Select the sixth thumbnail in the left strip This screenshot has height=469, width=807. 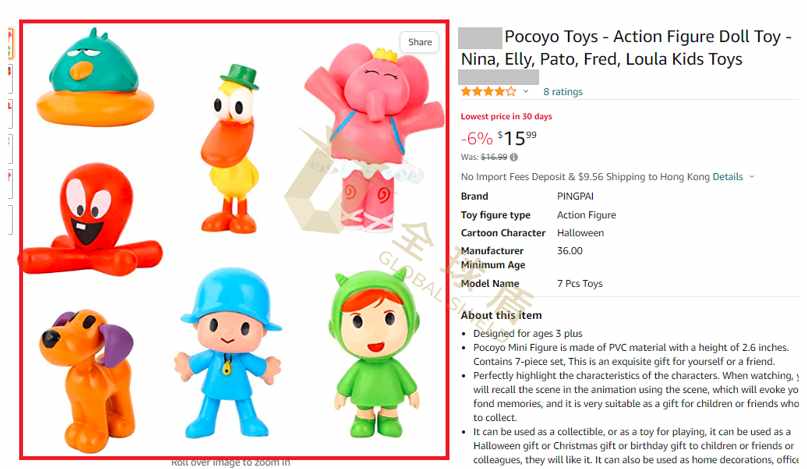10,219
